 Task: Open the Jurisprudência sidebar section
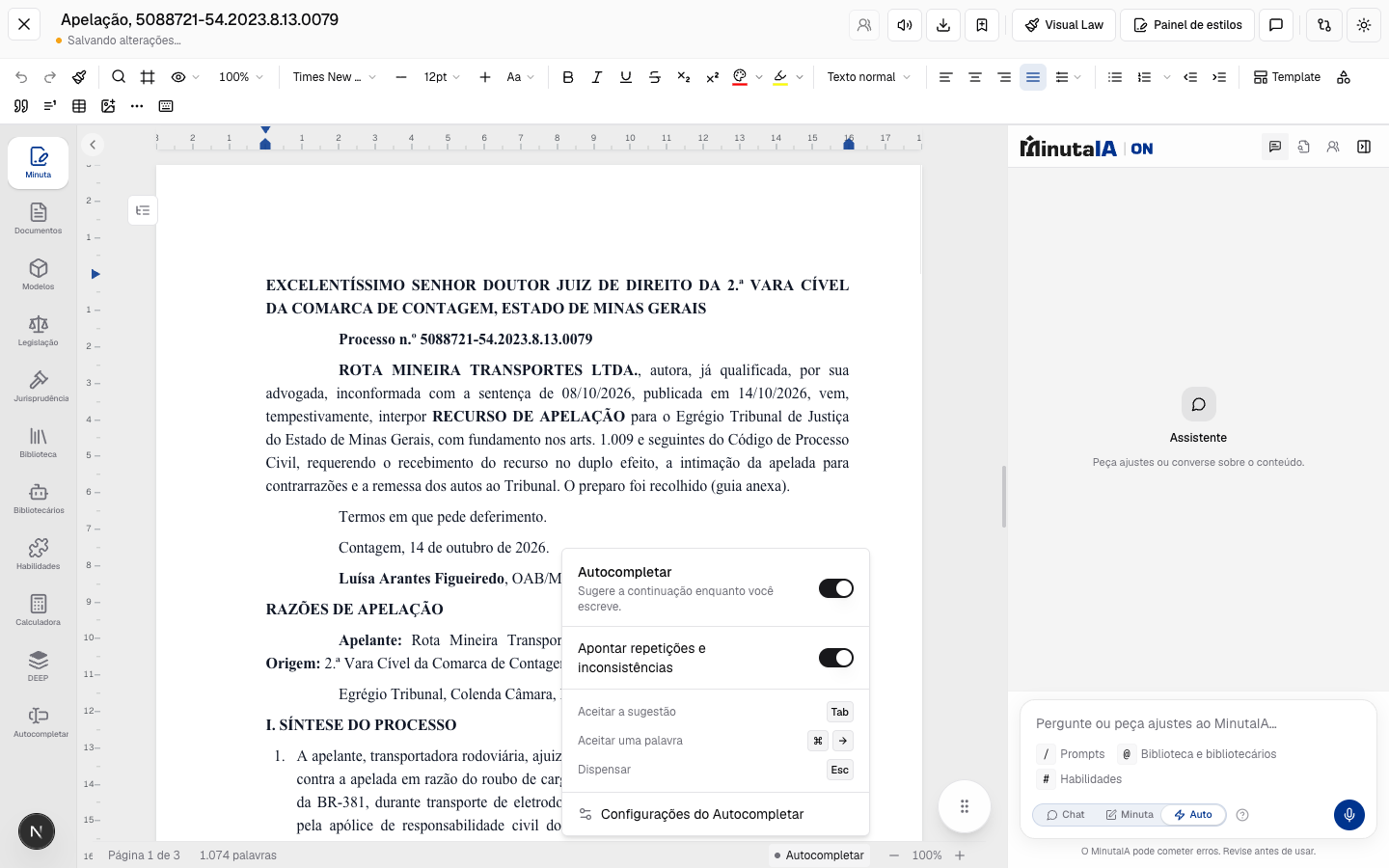[41, 386]
